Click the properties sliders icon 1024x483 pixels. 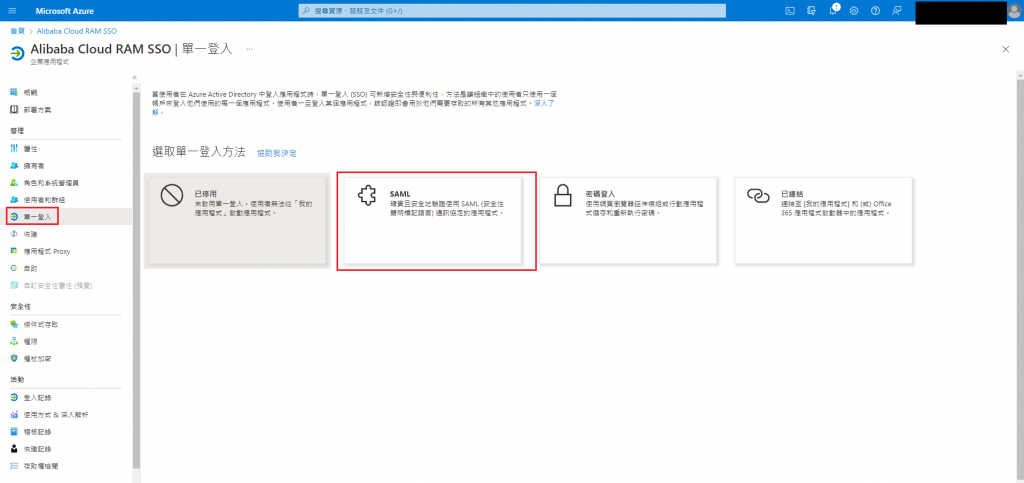tap(14, 149)
